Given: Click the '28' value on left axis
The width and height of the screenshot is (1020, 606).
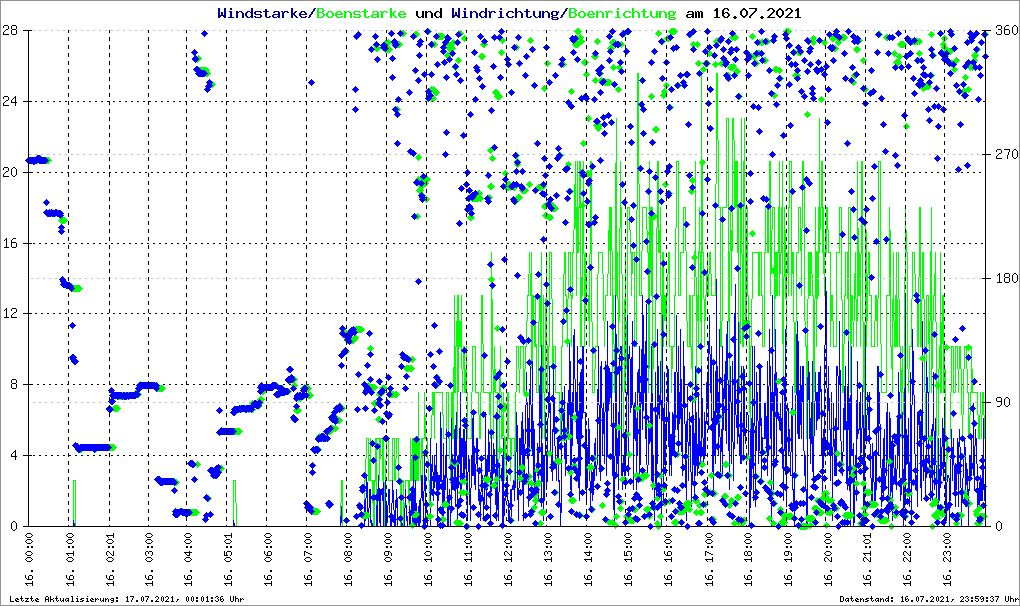Looking at the screenshot, I should point(14,31).
